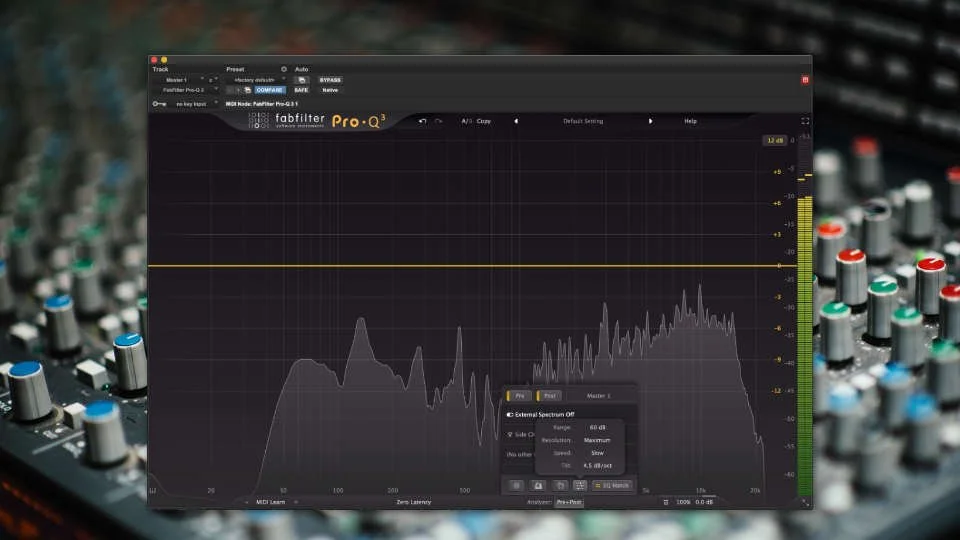This screenshot has width=960, height=540.
Task: Open the FabFilter Pro-Q 3 plug-in selector
Action: click(184, 90)
